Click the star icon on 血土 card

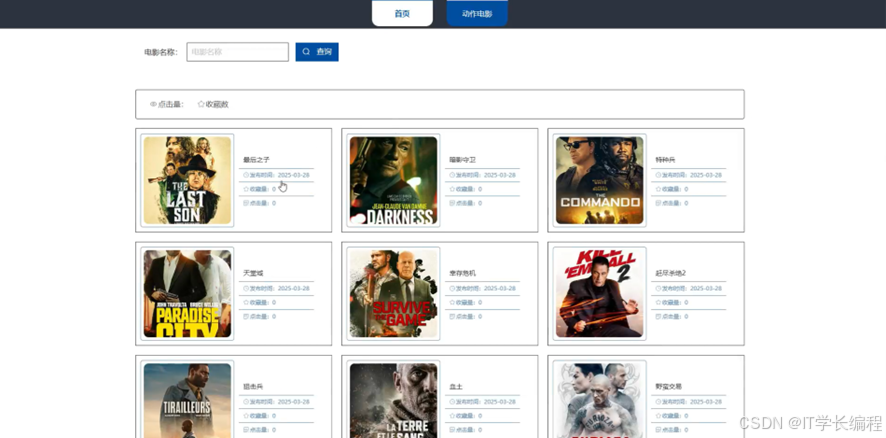pyautogui.click(x=452, y=416)
